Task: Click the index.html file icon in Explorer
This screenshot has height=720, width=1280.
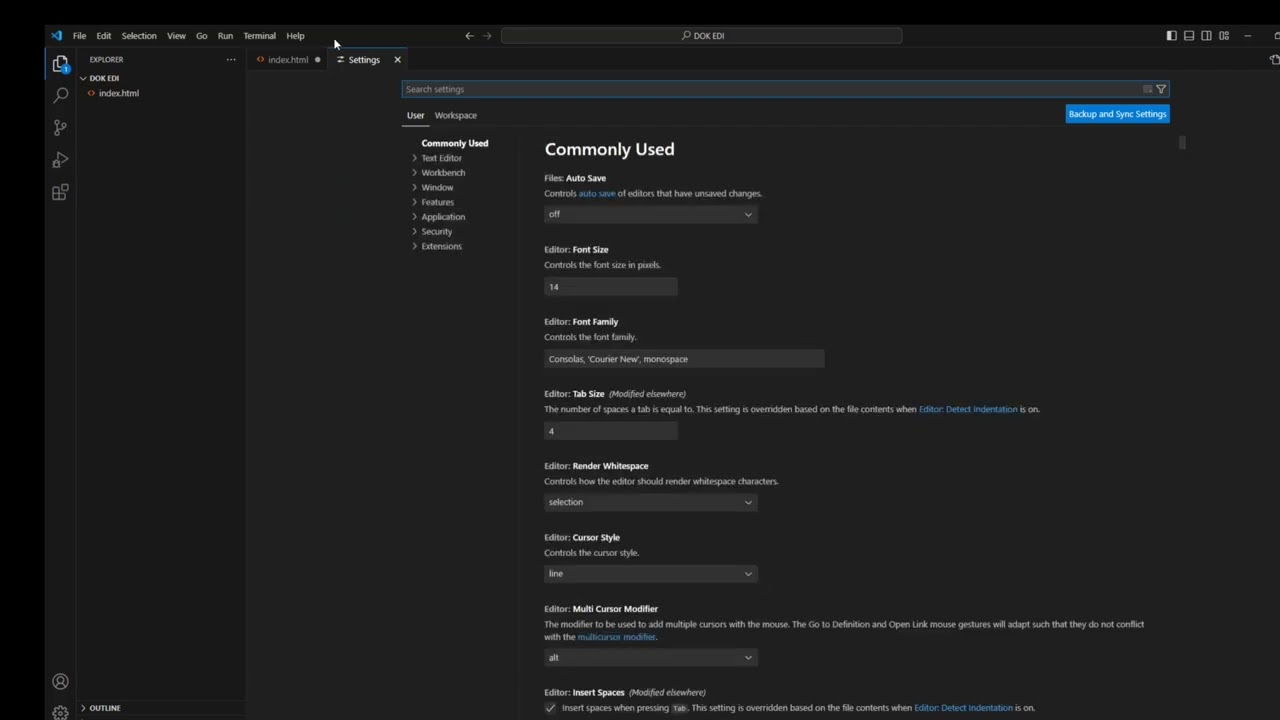Action: [x=91, y=93]
